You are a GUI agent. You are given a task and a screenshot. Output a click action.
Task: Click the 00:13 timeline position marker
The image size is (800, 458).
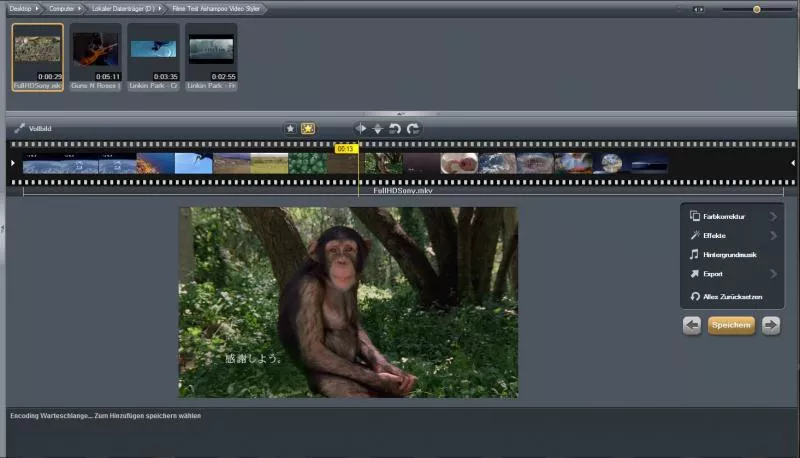point(346,148)
